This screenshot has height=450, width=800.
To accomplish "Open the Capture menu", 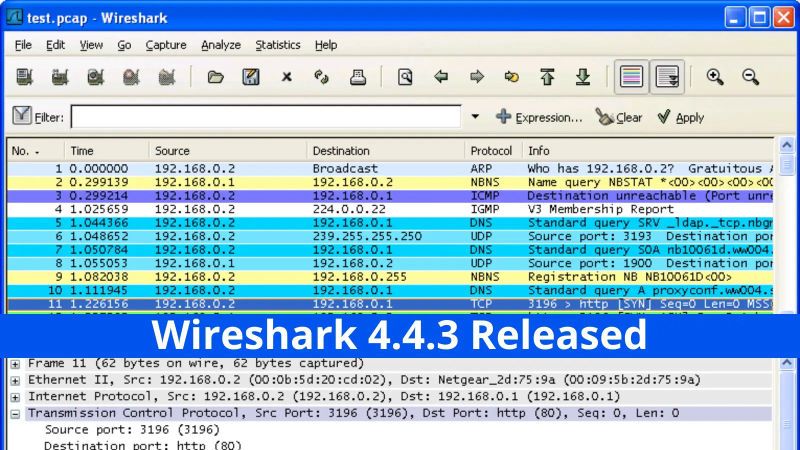I will (x=166, y=45).
